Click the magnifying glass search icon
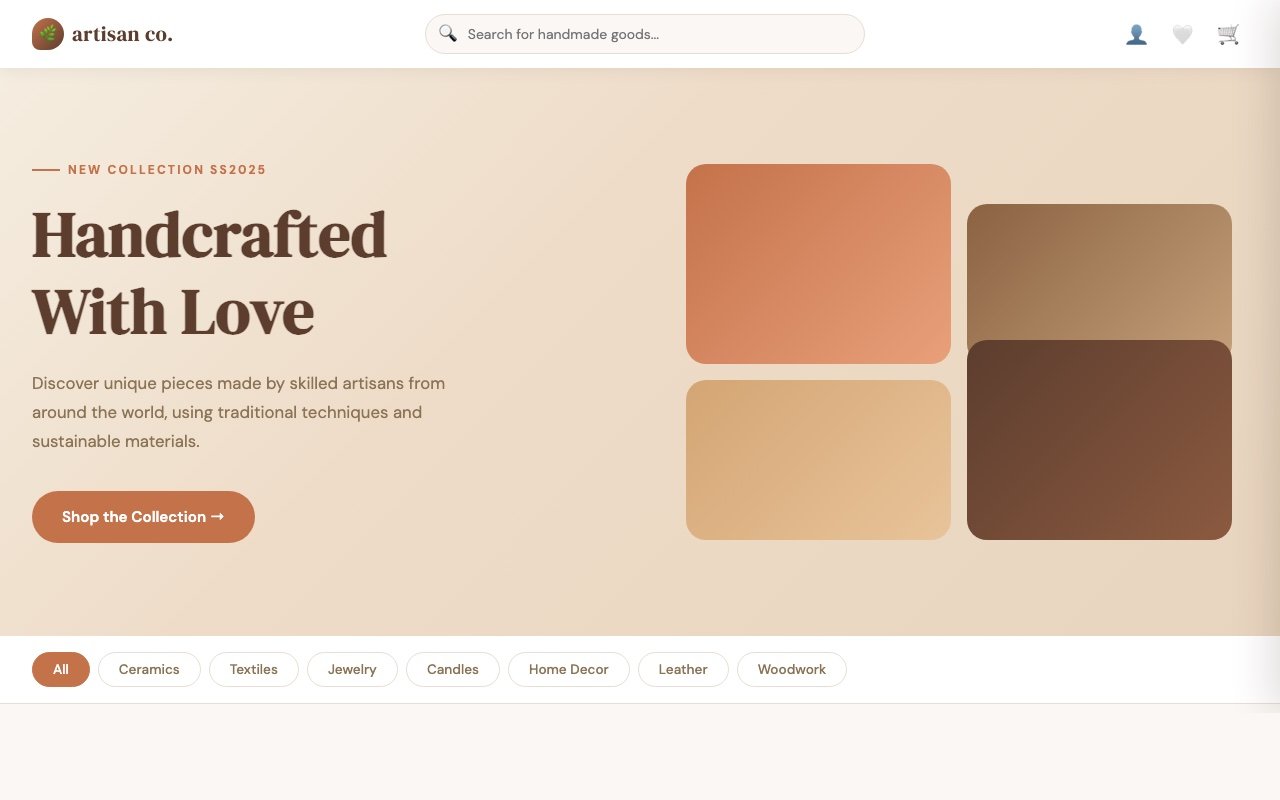Viewport: 1280px width, 800px height. click(448, 34)
